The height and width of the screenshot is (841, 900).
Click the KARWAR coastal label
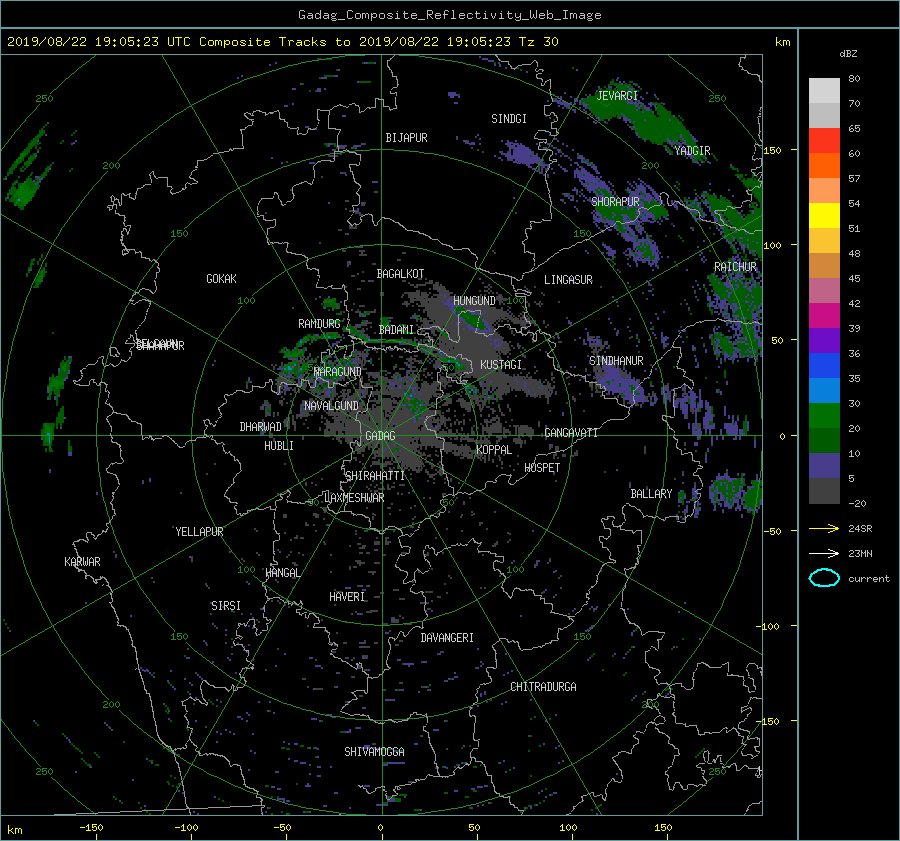coord(82,562)
